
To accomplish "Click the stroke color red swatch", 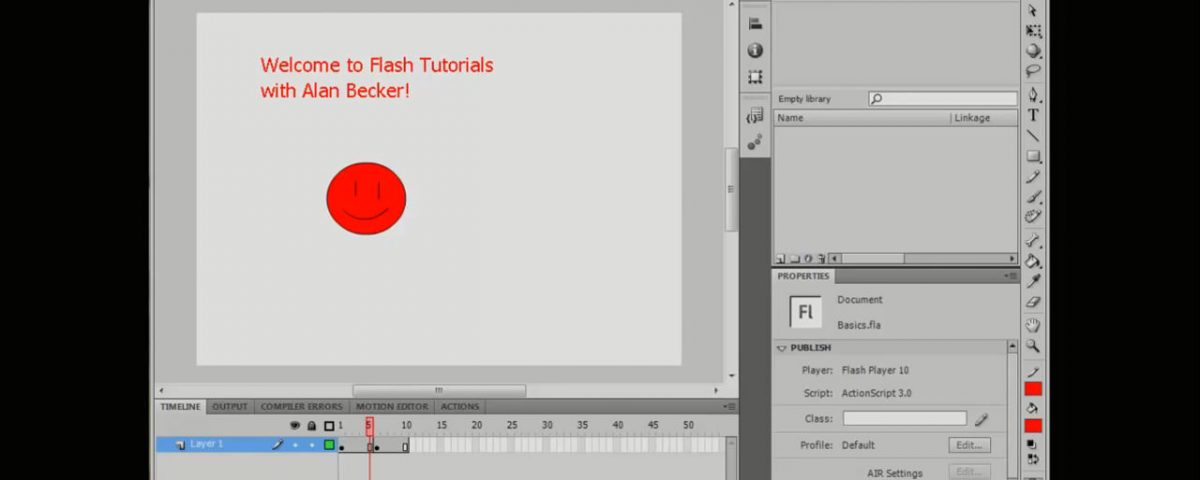I will (1033, 388).
